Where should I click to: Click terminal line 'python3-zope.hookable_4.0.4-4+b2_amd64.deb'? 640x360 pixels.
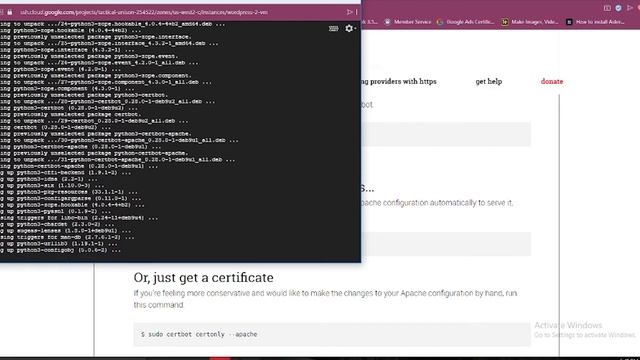click(x=113, y=24)
